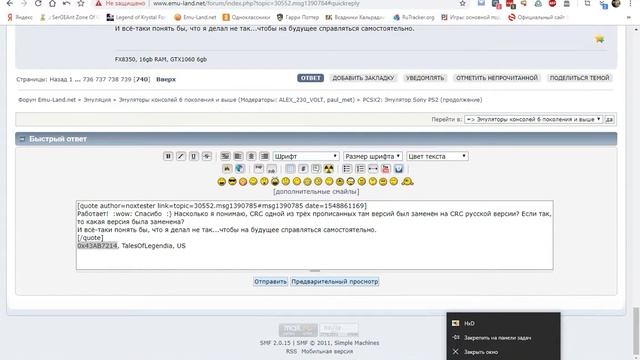This screenshot has height=360, width=640.
Task: Apply underline formatting in the editor
Action: tap(194, 156)
